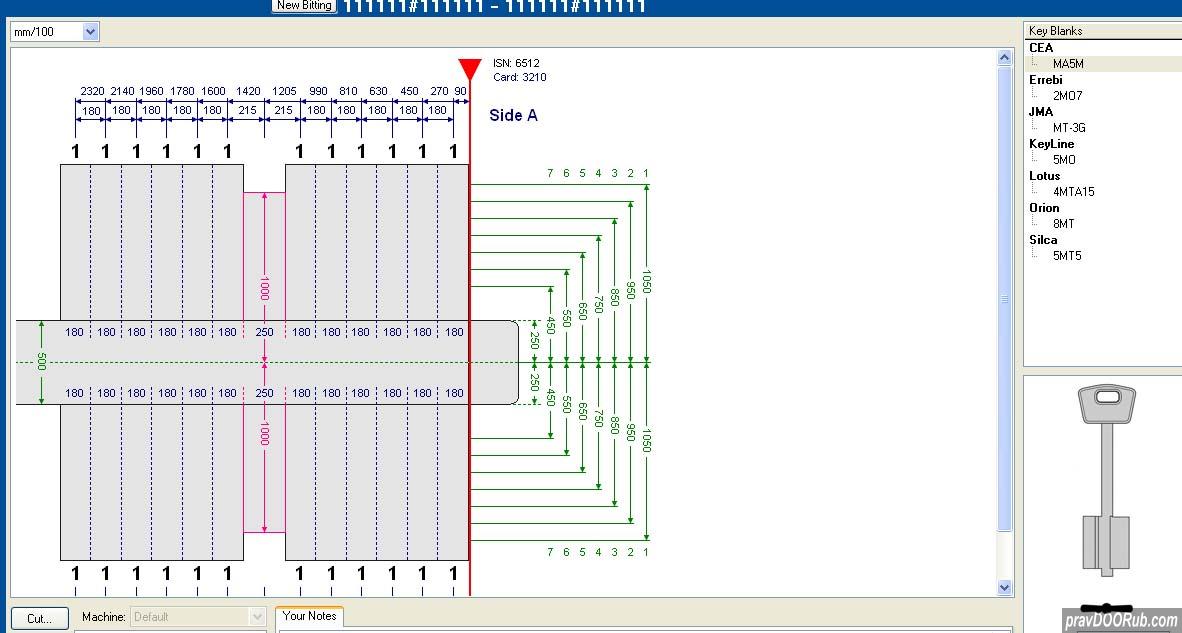1182x633 pixels.
Task: Select the 8MT Orion key blank
Action: [1063, 224]
